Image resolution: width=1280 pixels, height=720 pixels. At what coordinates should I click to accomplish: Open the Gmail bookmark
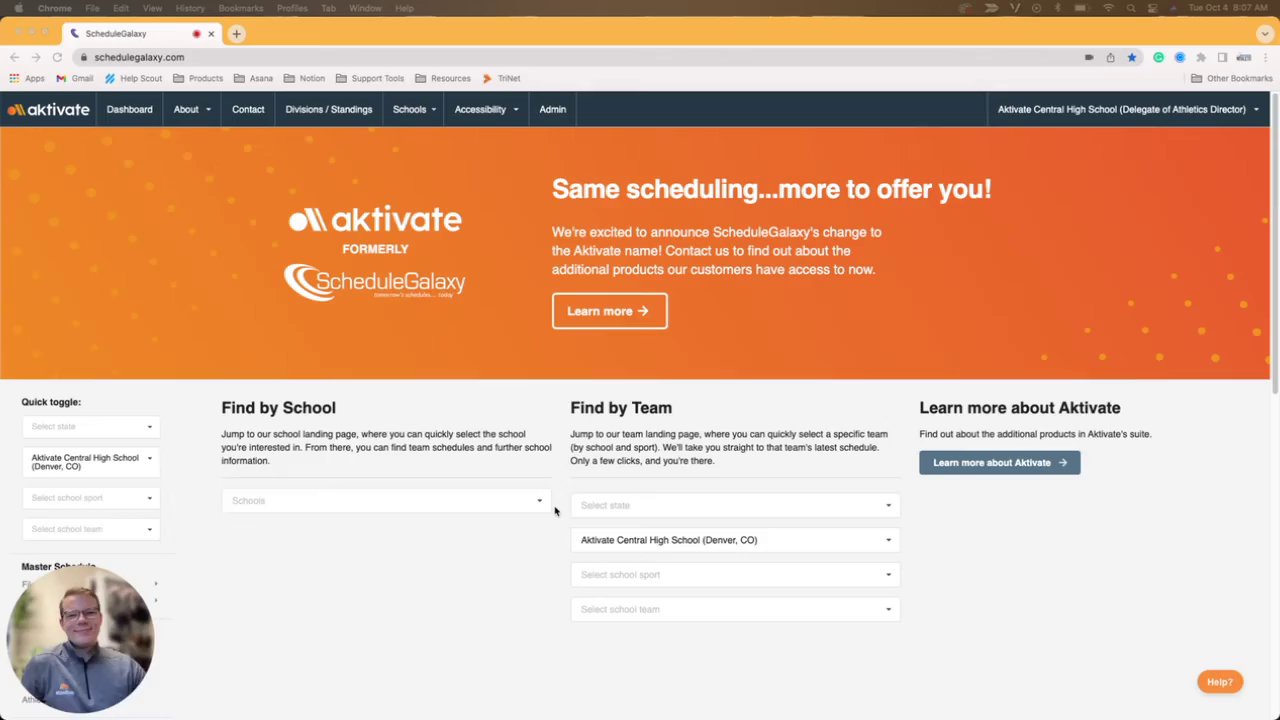(74, 78)
